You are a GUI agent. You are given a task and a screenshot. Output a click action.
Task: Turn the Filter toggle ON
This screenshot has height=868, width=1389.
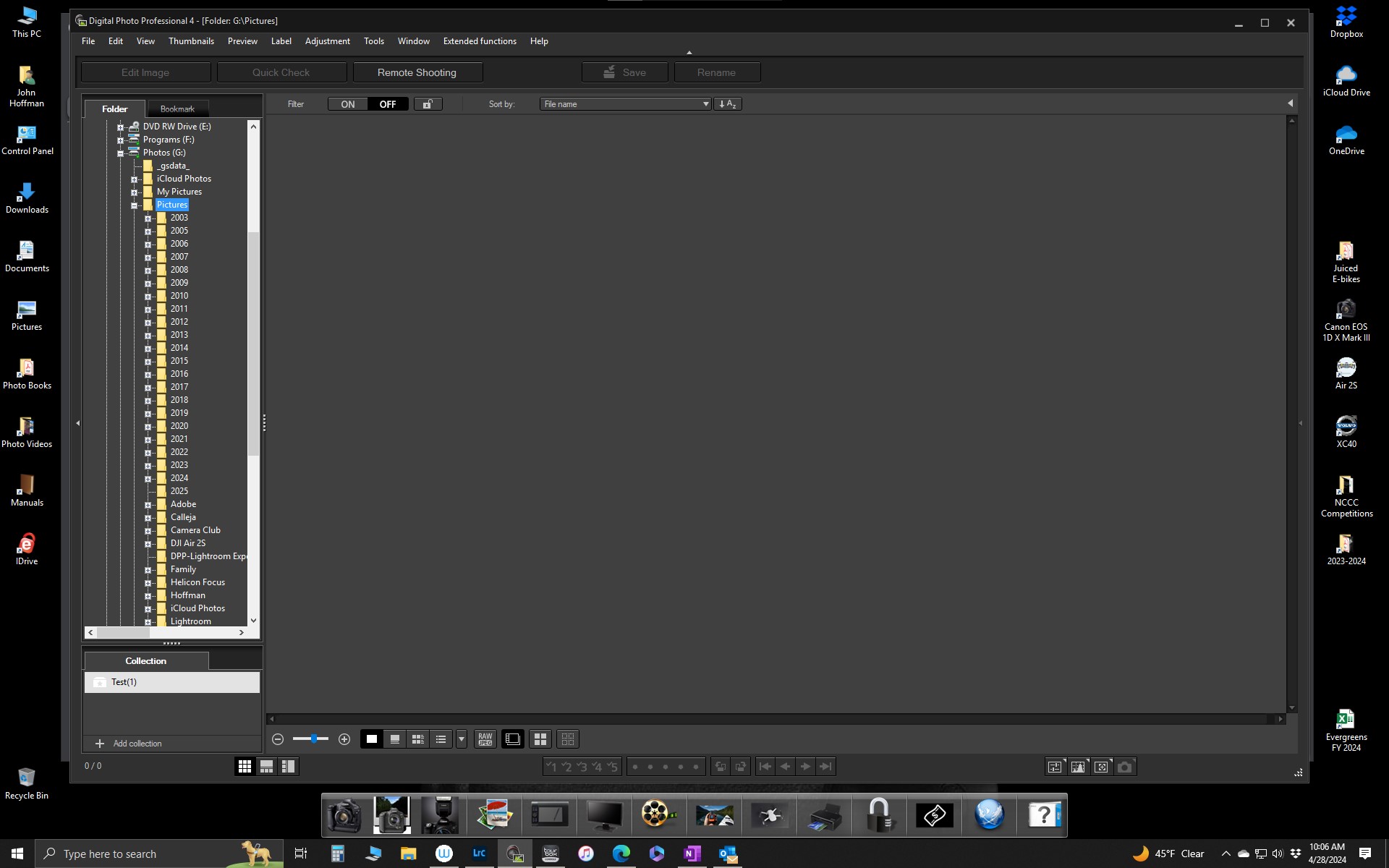tap(348, 103)
